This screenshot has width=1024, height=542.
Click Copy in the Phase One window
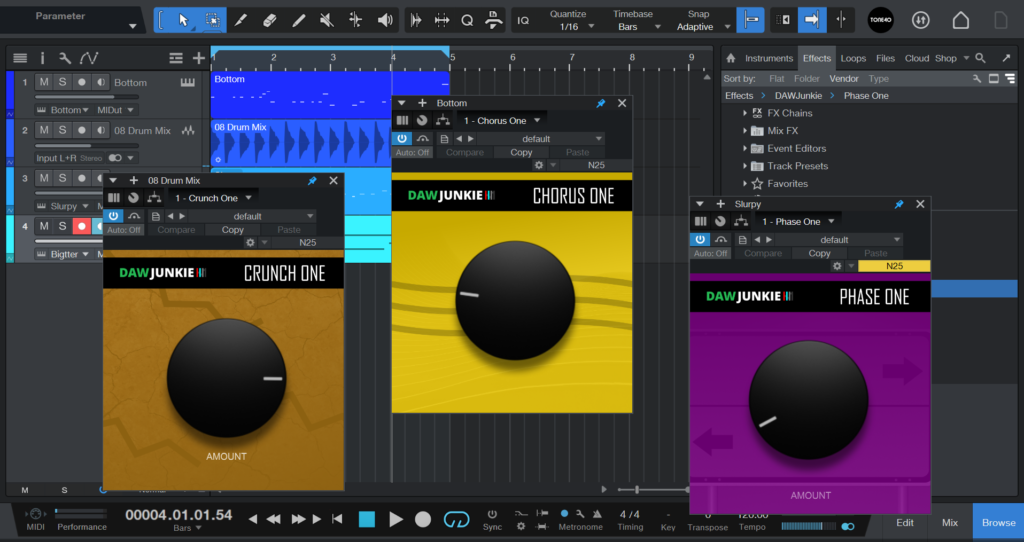819,253
